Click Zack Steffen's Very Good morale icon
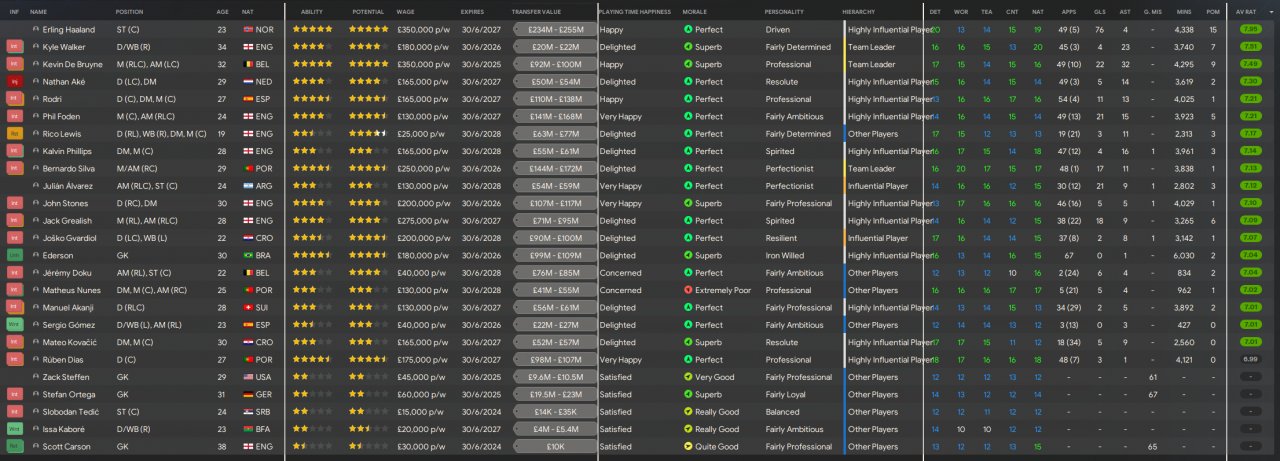Viewport: 1280px width, 461px height. click(688, 377)
